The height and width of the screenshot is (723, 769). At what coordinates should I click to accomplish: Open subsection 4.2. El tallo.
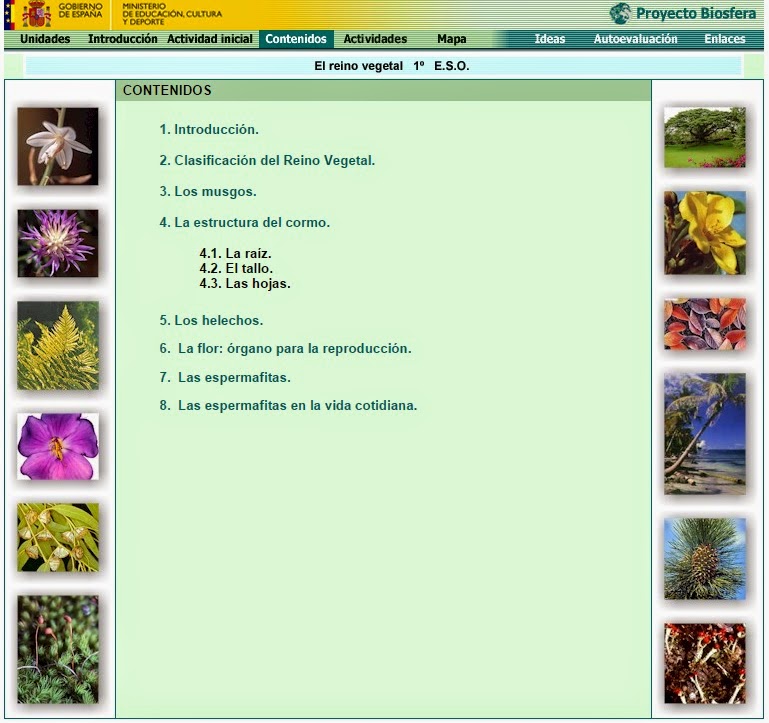pos(236,268)
